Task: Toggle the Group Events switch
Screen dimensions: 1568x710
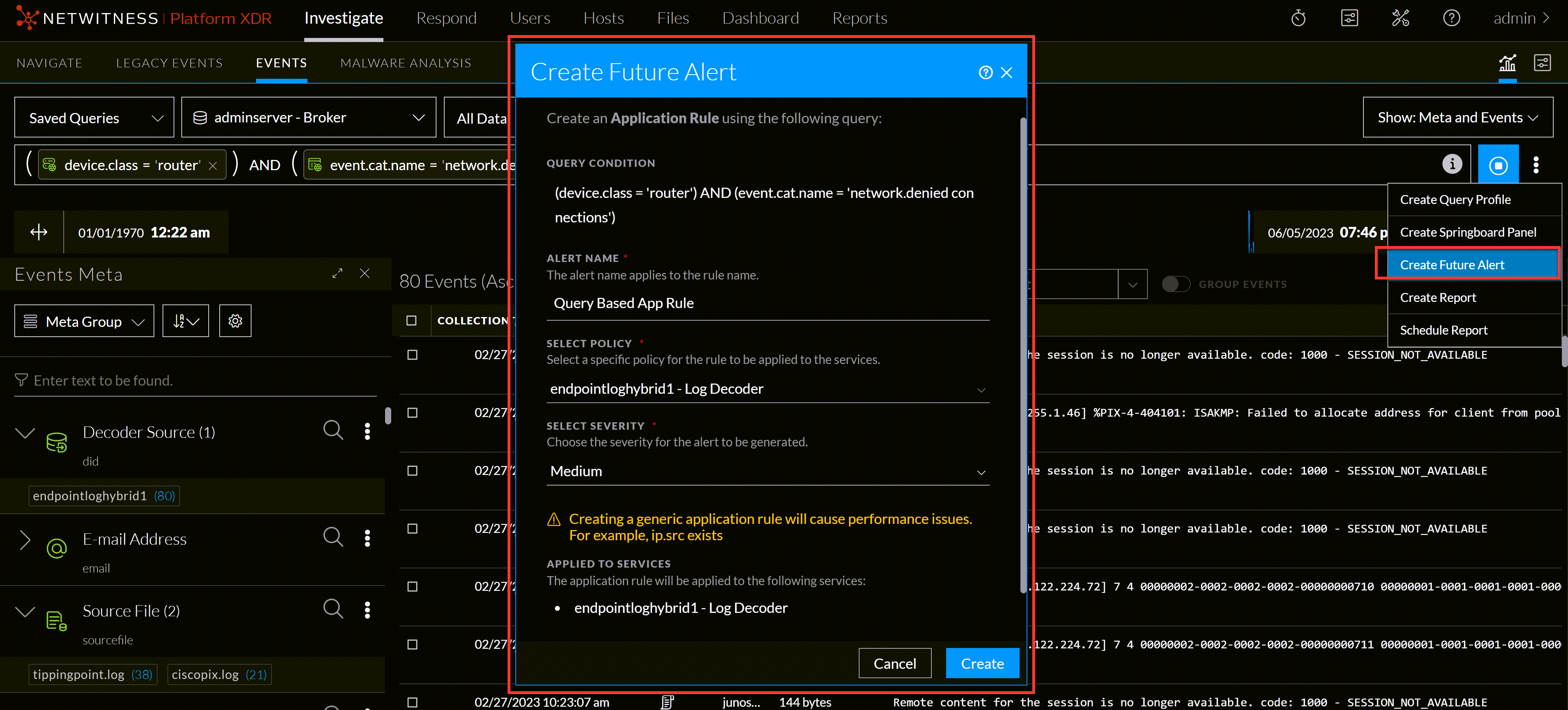Action: coord(1176,284)
